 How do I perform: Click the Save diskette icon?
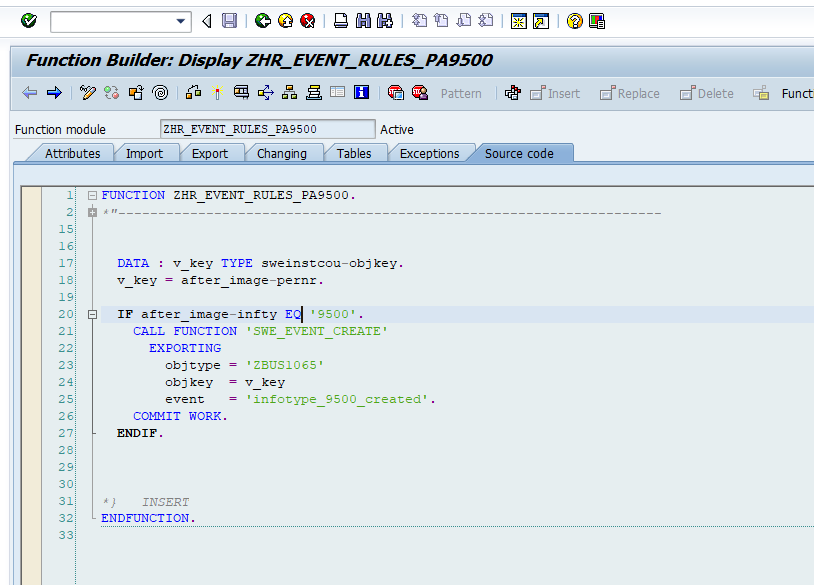229,21
